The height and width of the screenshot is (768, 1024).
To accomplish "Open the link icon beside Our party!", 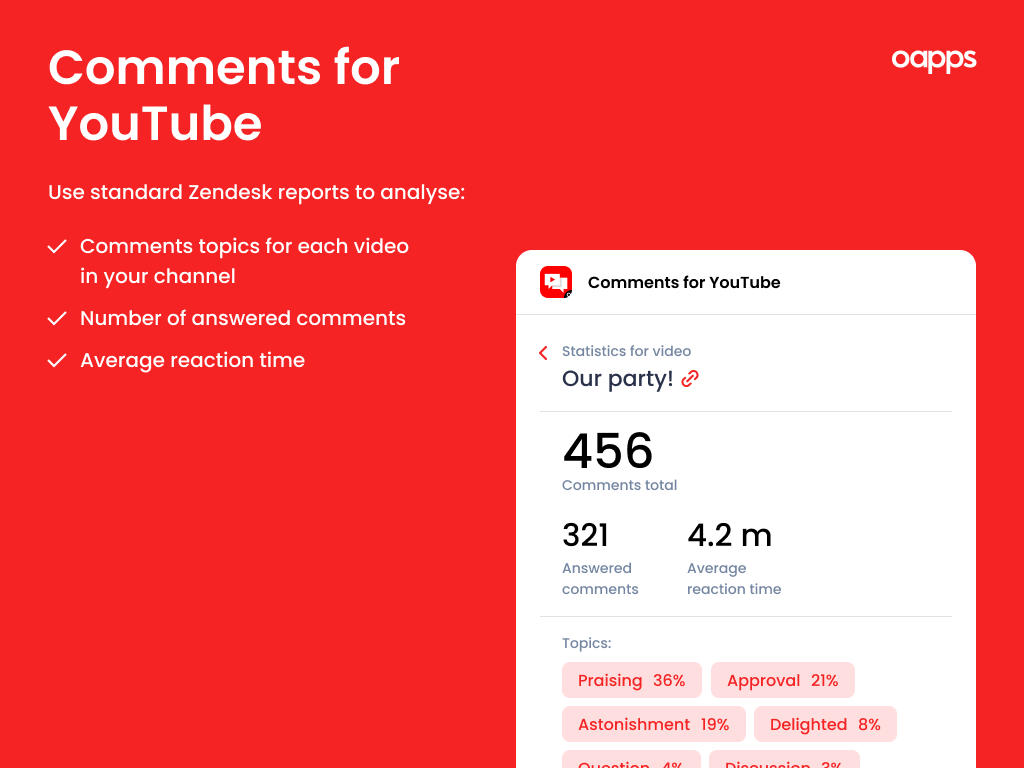I will [x=690, y=379].
